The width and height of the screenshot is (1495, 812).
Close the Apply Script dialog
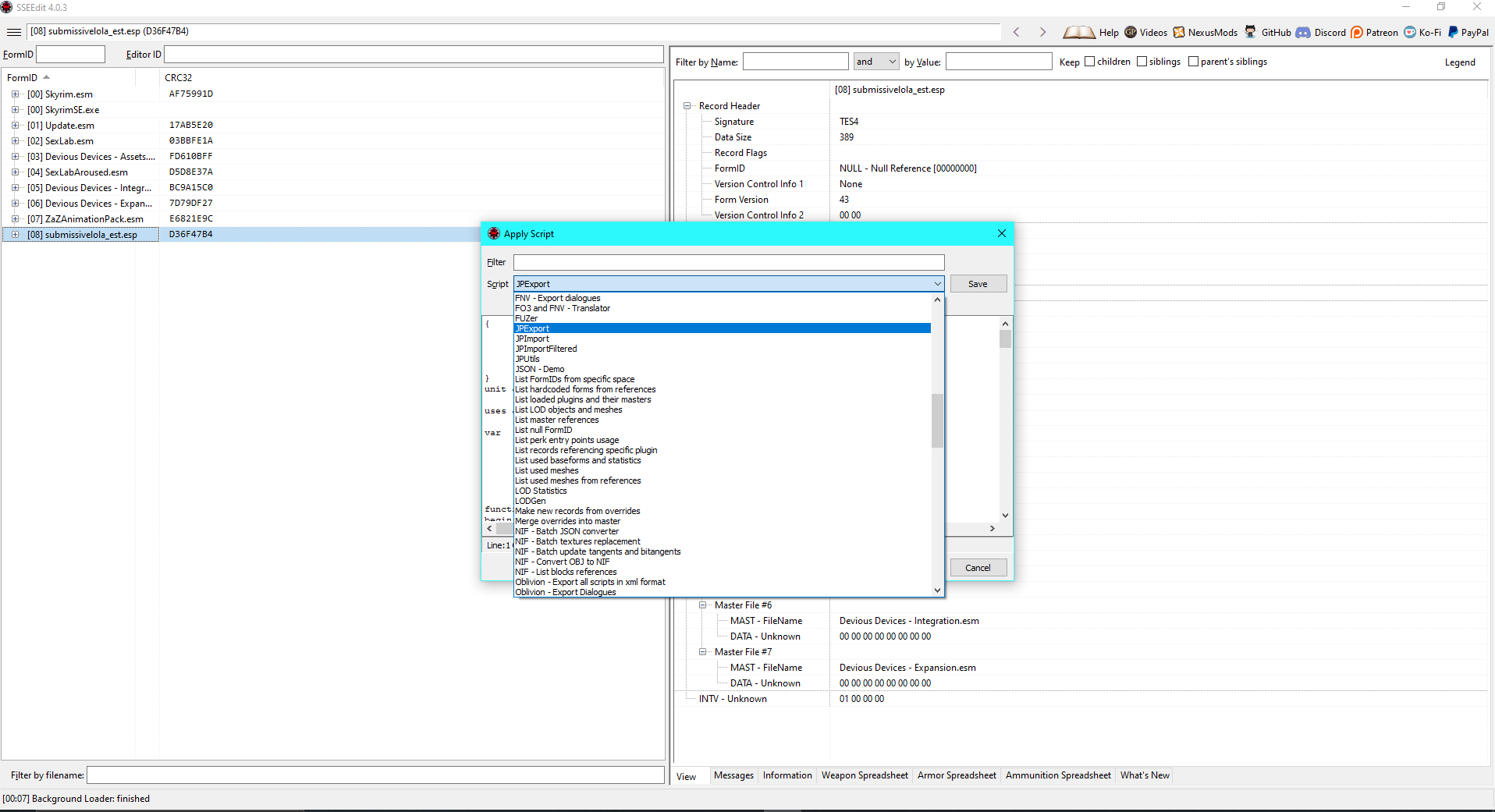[x=1002, y=233]
